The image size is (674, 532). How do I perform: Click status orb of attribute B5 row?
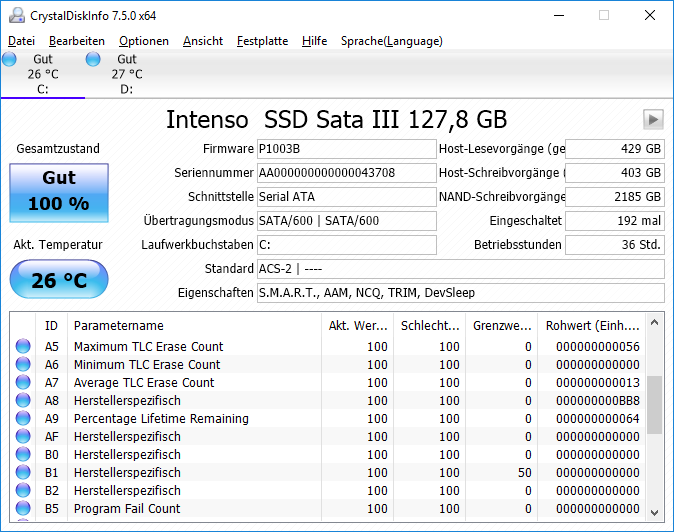(23, 509)
